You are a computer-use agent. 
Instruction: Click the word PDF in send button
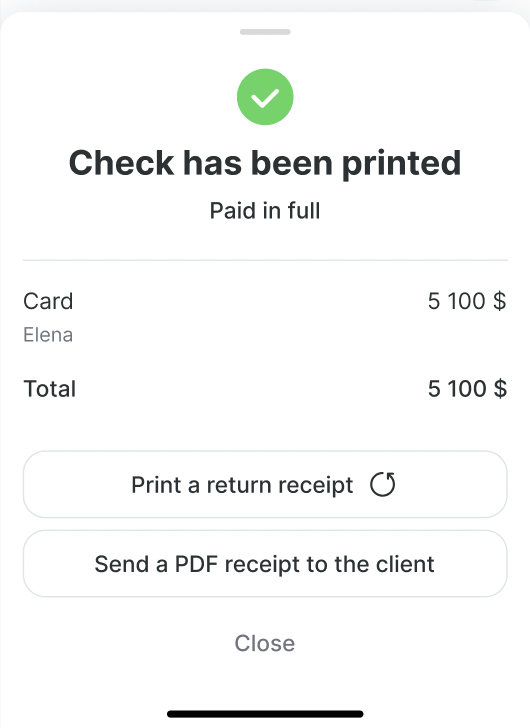[196, 564]
